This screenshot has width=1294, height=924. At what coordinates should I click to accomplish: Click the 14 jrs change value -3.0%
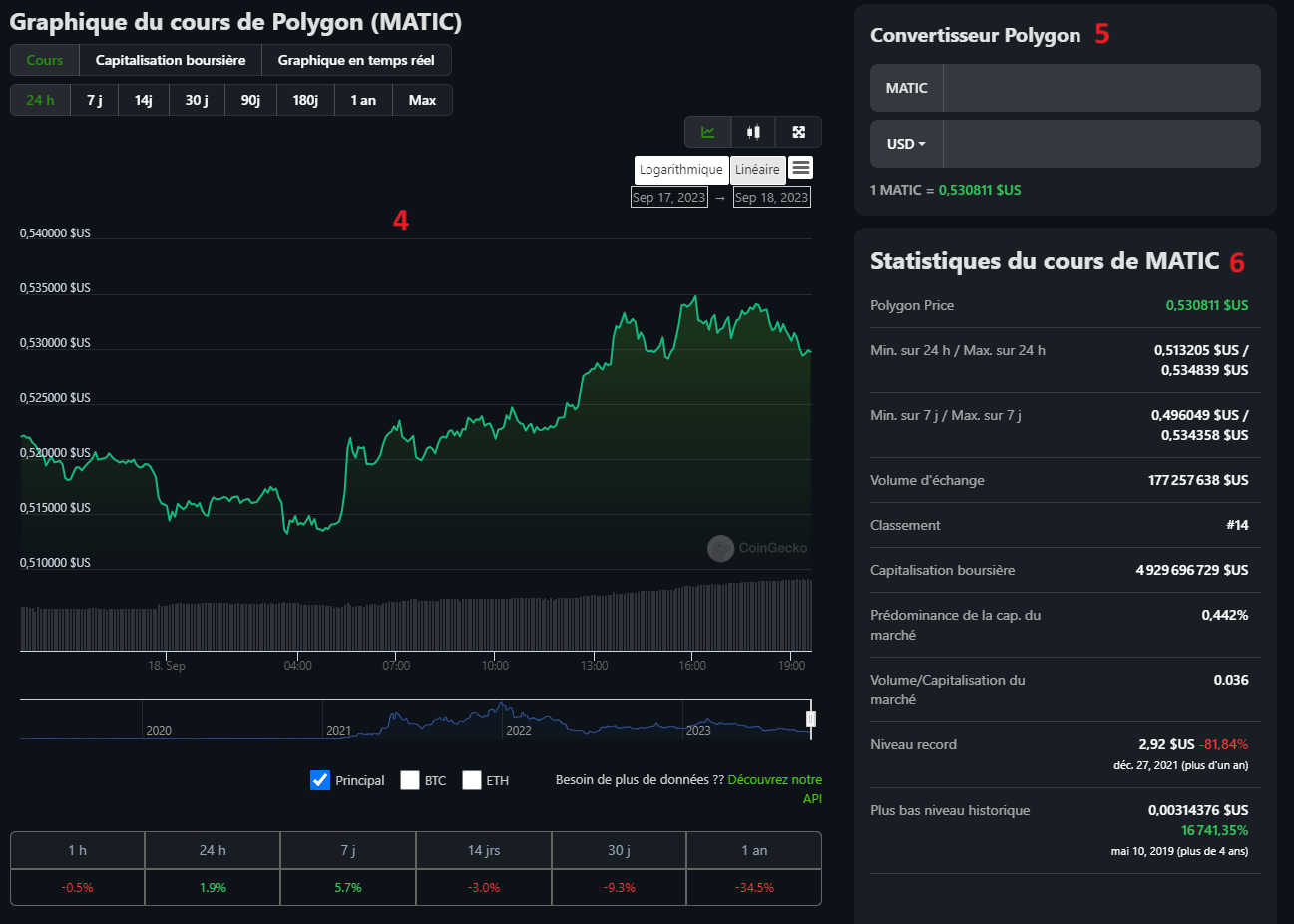point(484,887)
